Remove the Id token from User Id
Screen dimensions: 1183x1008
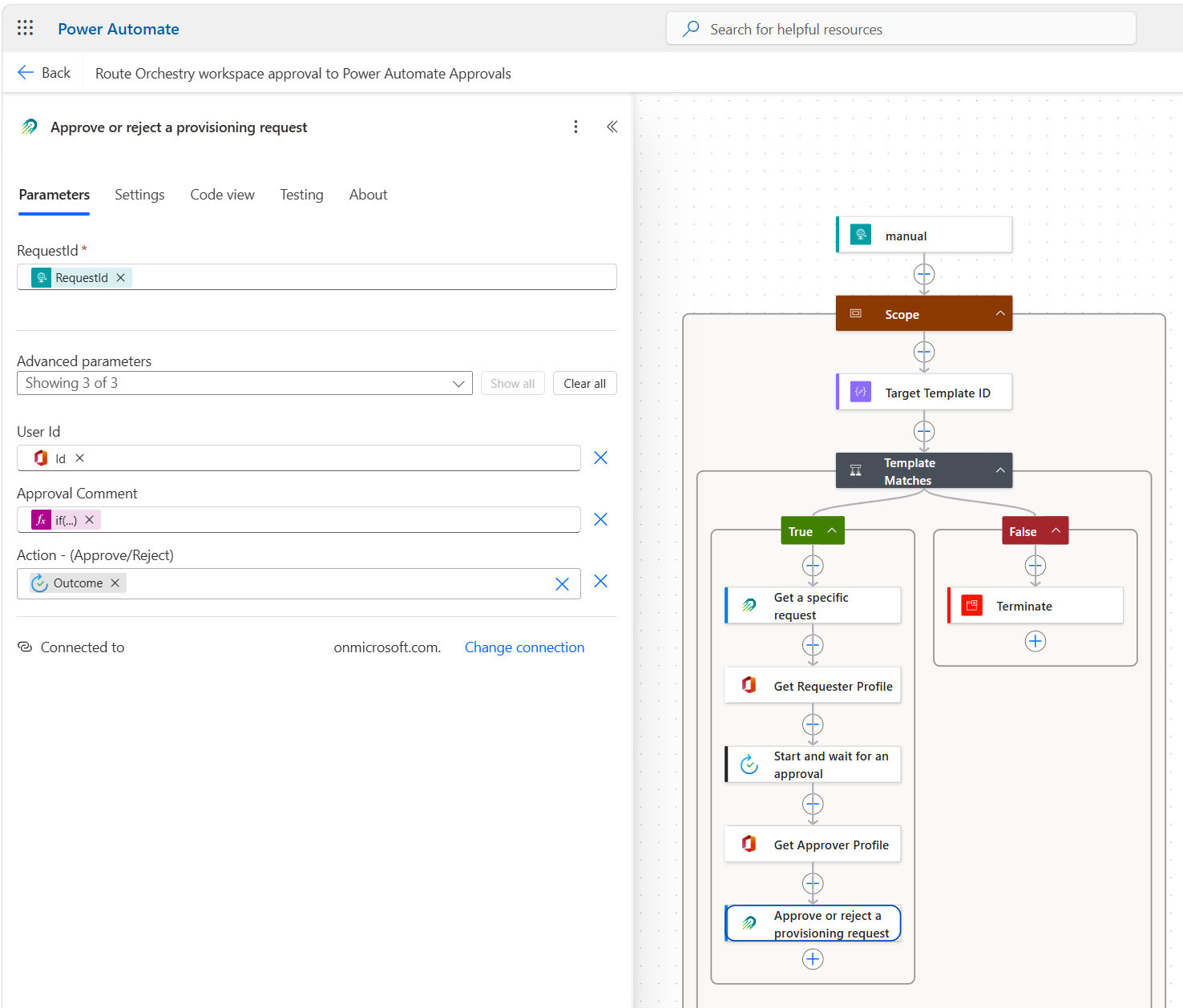[x=80, y=458]
